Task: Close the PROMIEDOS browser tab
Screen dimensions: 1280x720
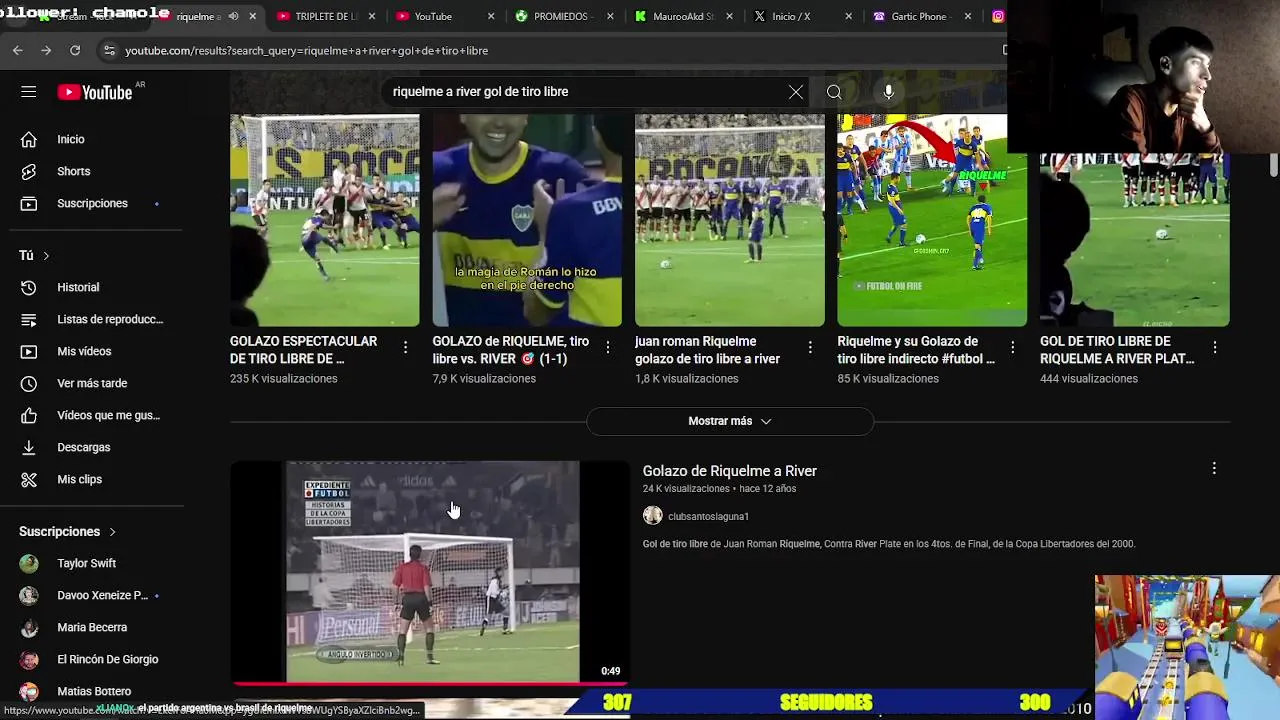Action: (x=609, y=16)
